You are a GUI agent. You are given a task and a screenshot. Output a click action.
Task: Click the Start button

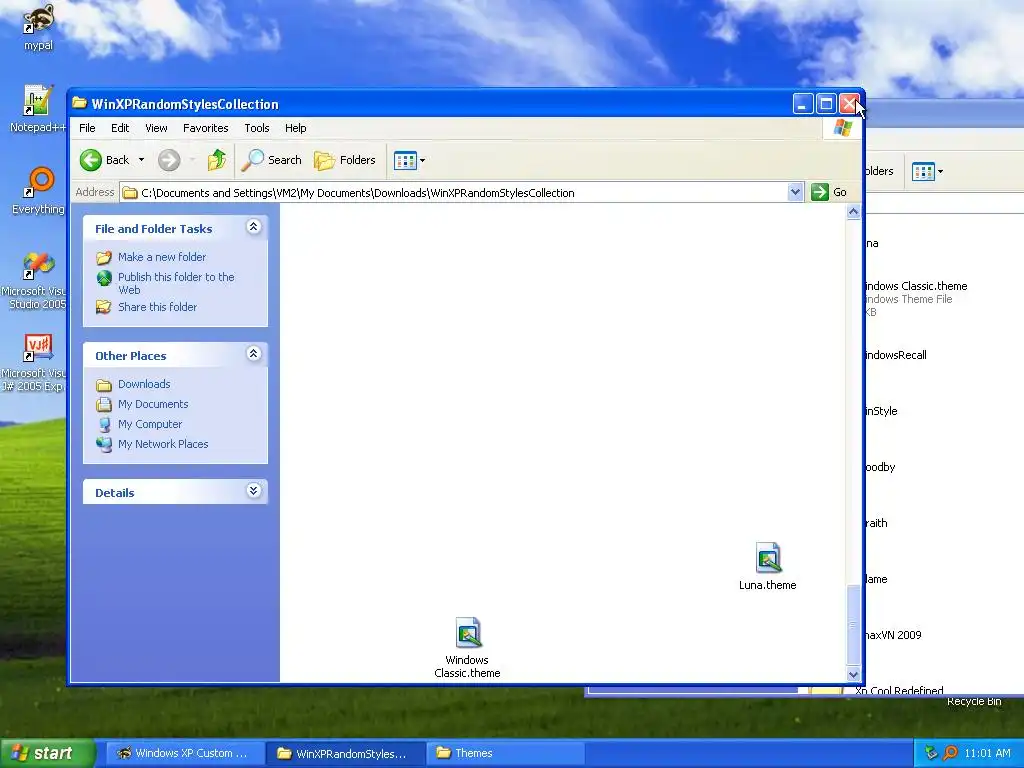[46, 753]
